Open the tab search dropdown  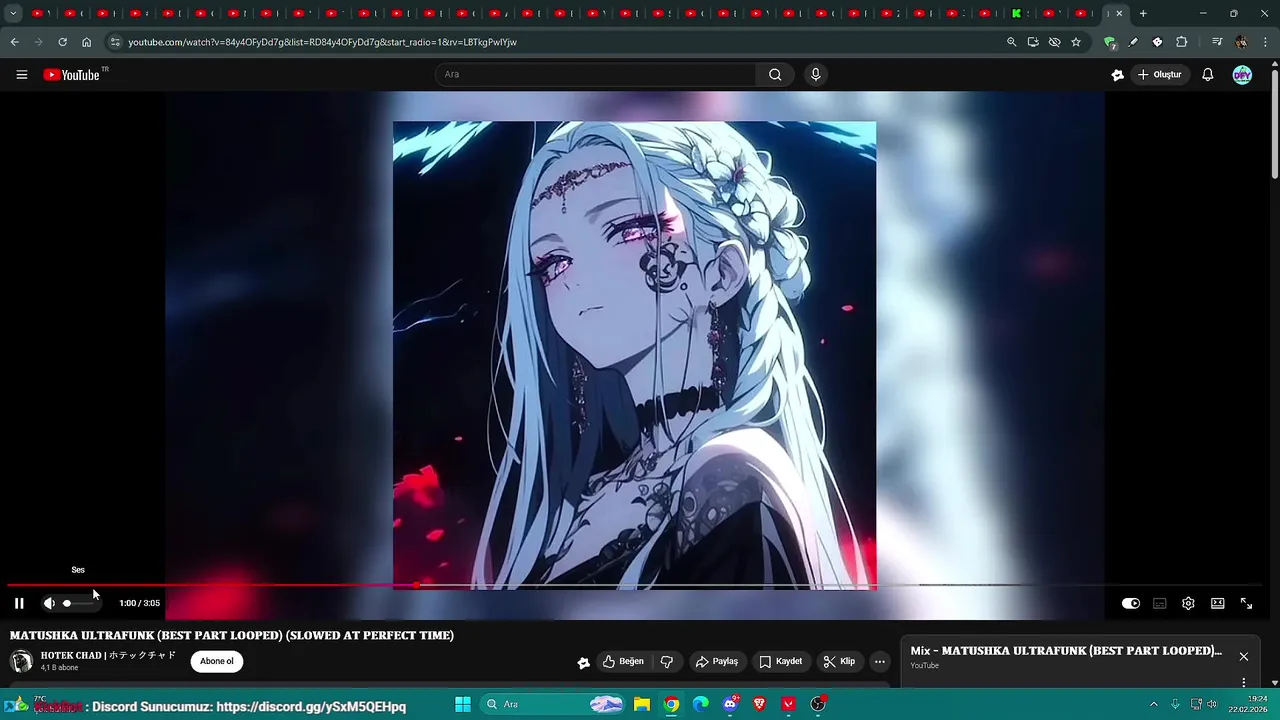13,14
